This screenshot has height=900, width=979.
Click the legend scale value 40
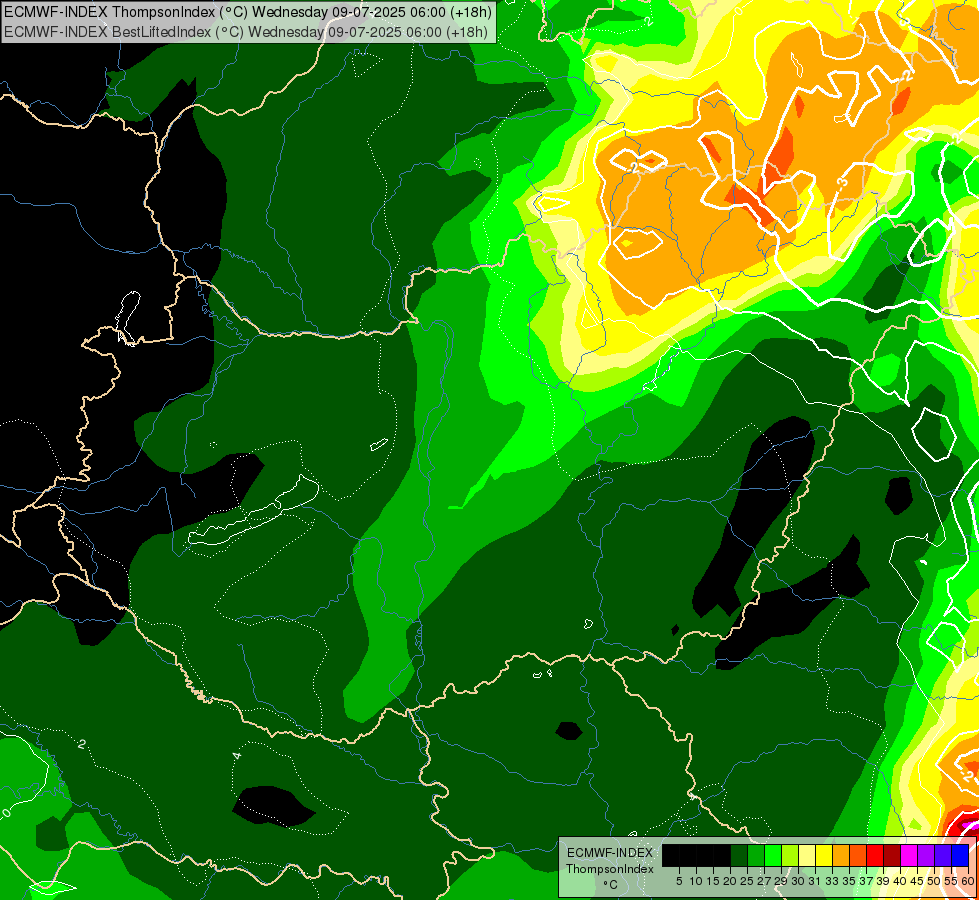(x=900, y=881)
